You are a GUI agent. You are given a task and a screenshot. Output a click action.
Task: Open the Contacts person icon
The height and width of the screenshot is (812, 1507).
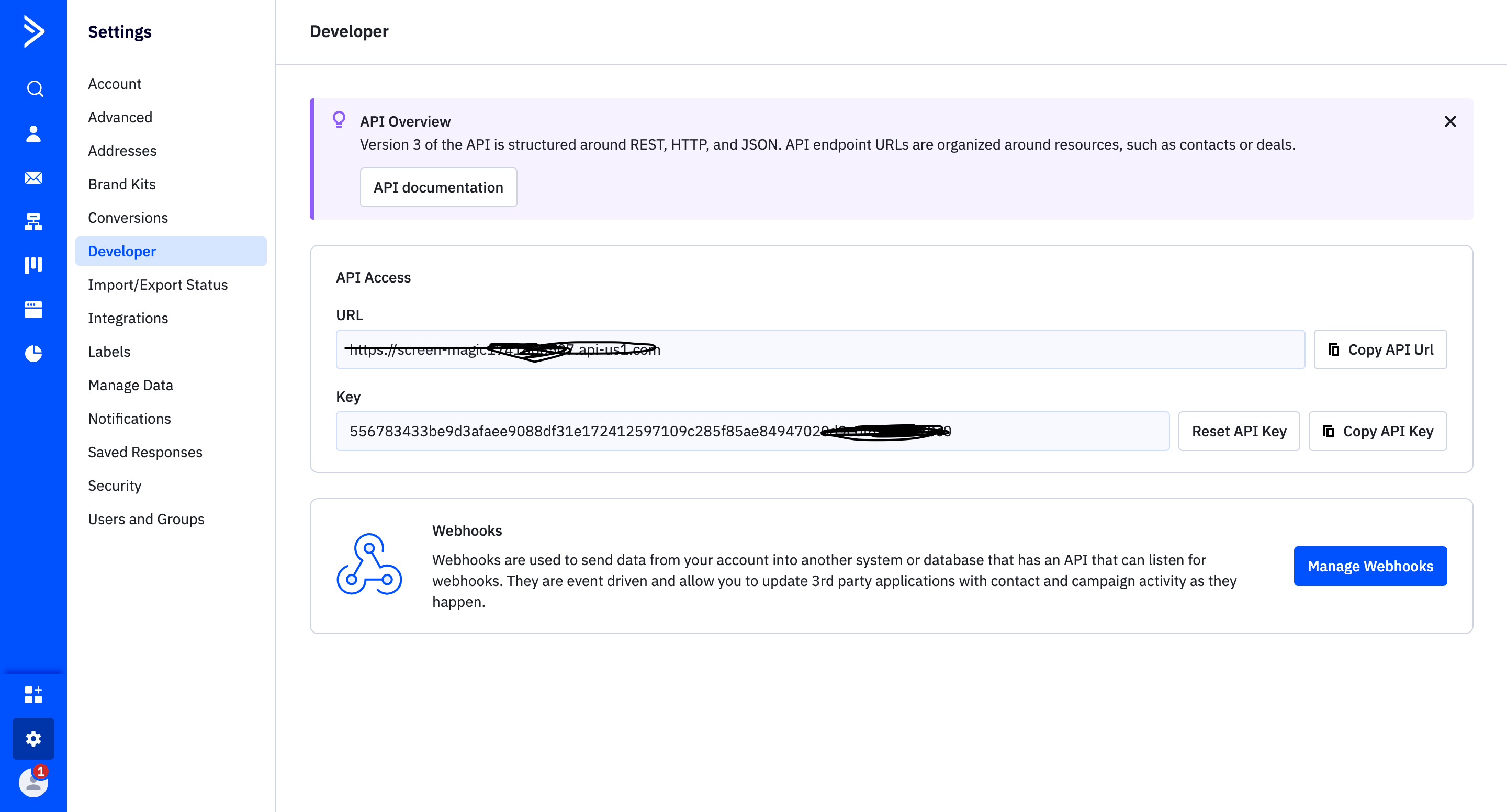34,133
